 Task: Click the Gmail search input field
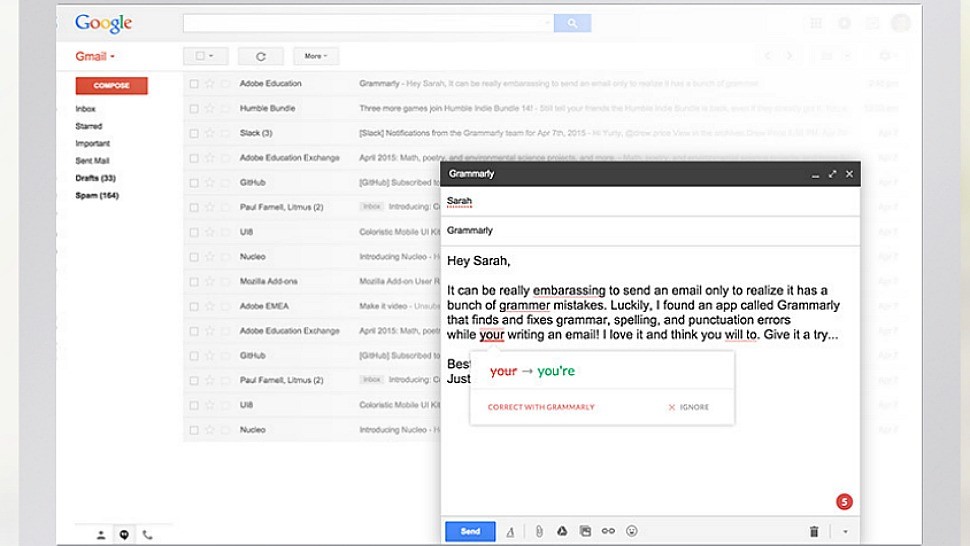pyautogui.click(x=368, y=23)
